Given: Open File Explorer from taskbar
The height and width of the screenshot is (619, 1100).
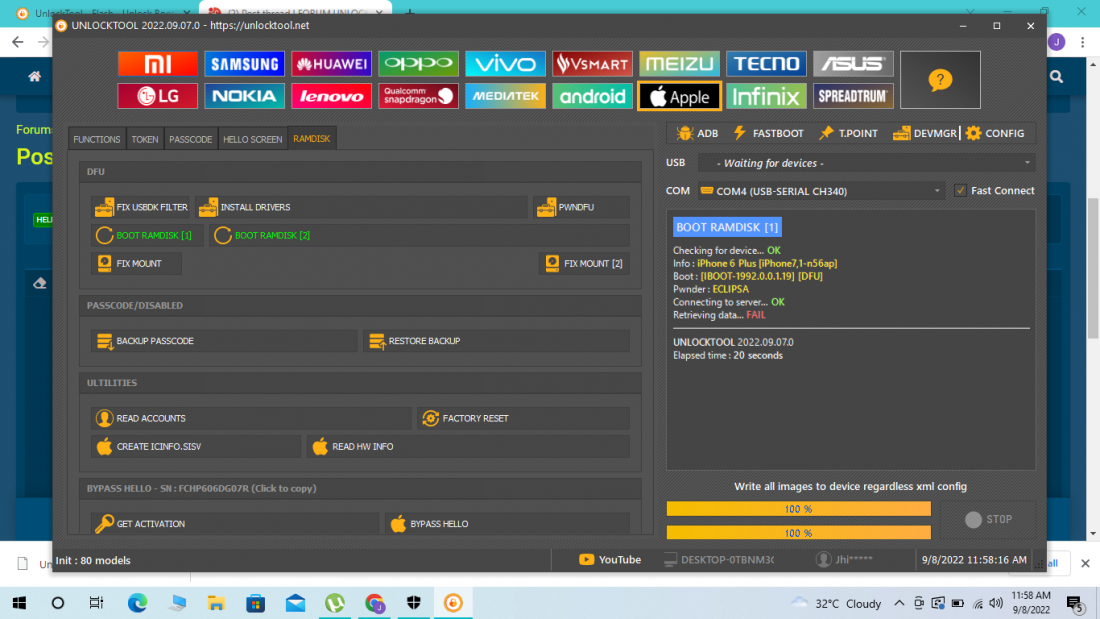Looking at the screenshot, I should click(216, 603).
